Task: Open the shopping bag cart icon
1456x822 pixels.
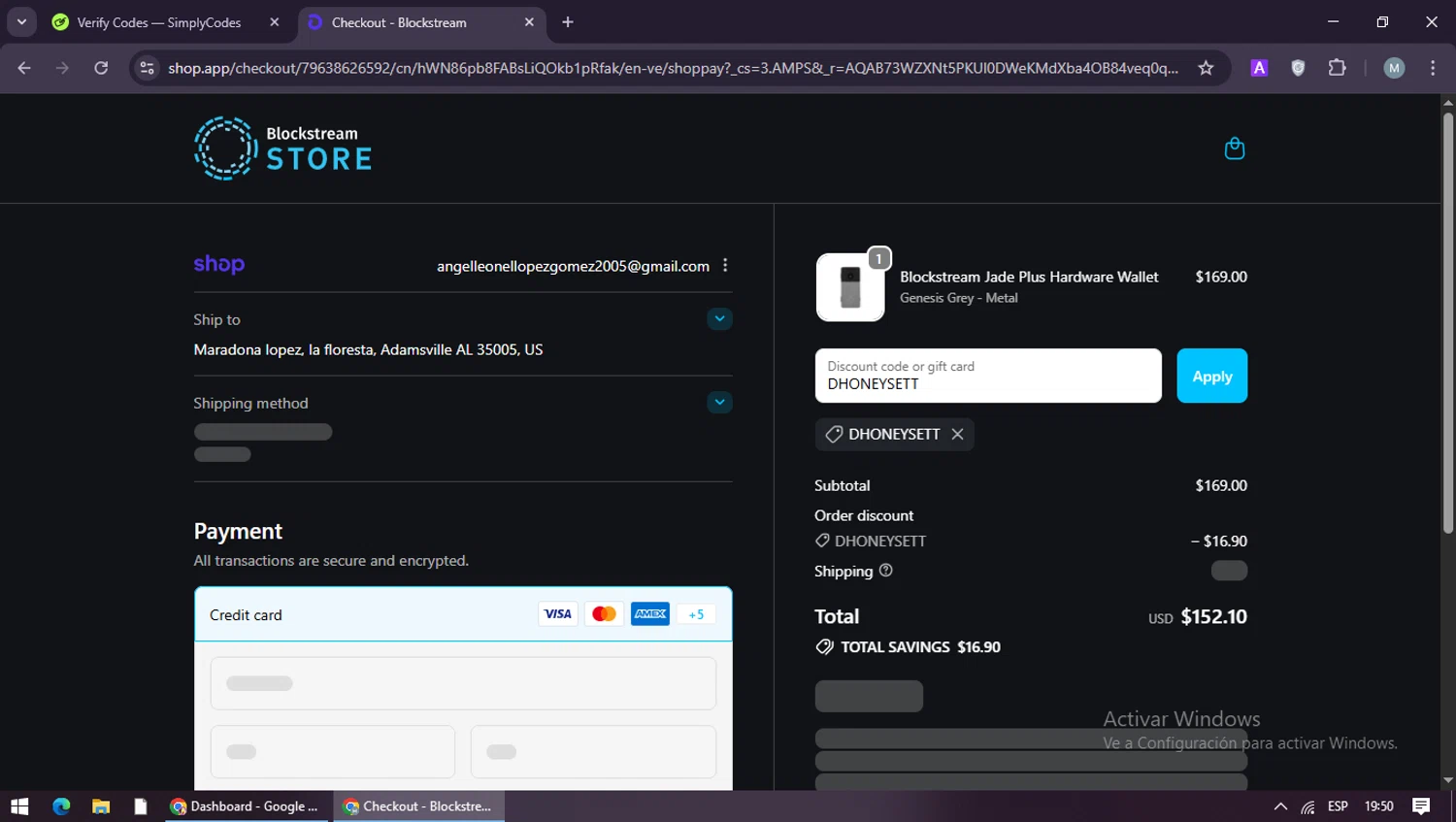Action: 1235,148
